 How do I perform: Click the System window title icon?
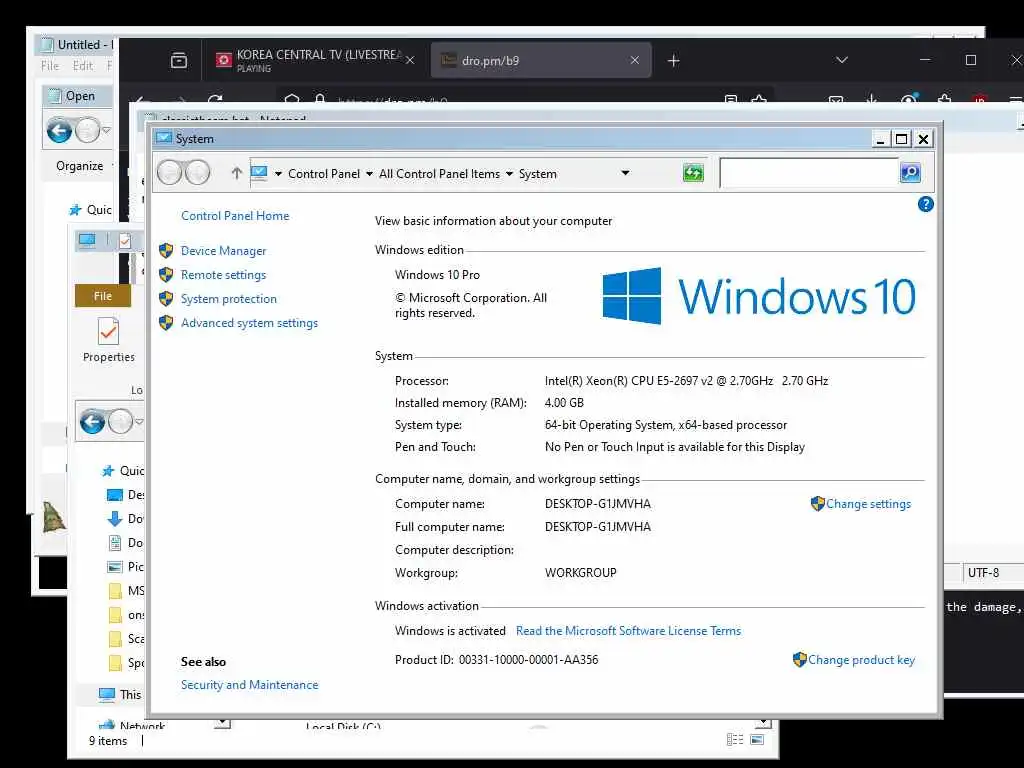point(164,138)
